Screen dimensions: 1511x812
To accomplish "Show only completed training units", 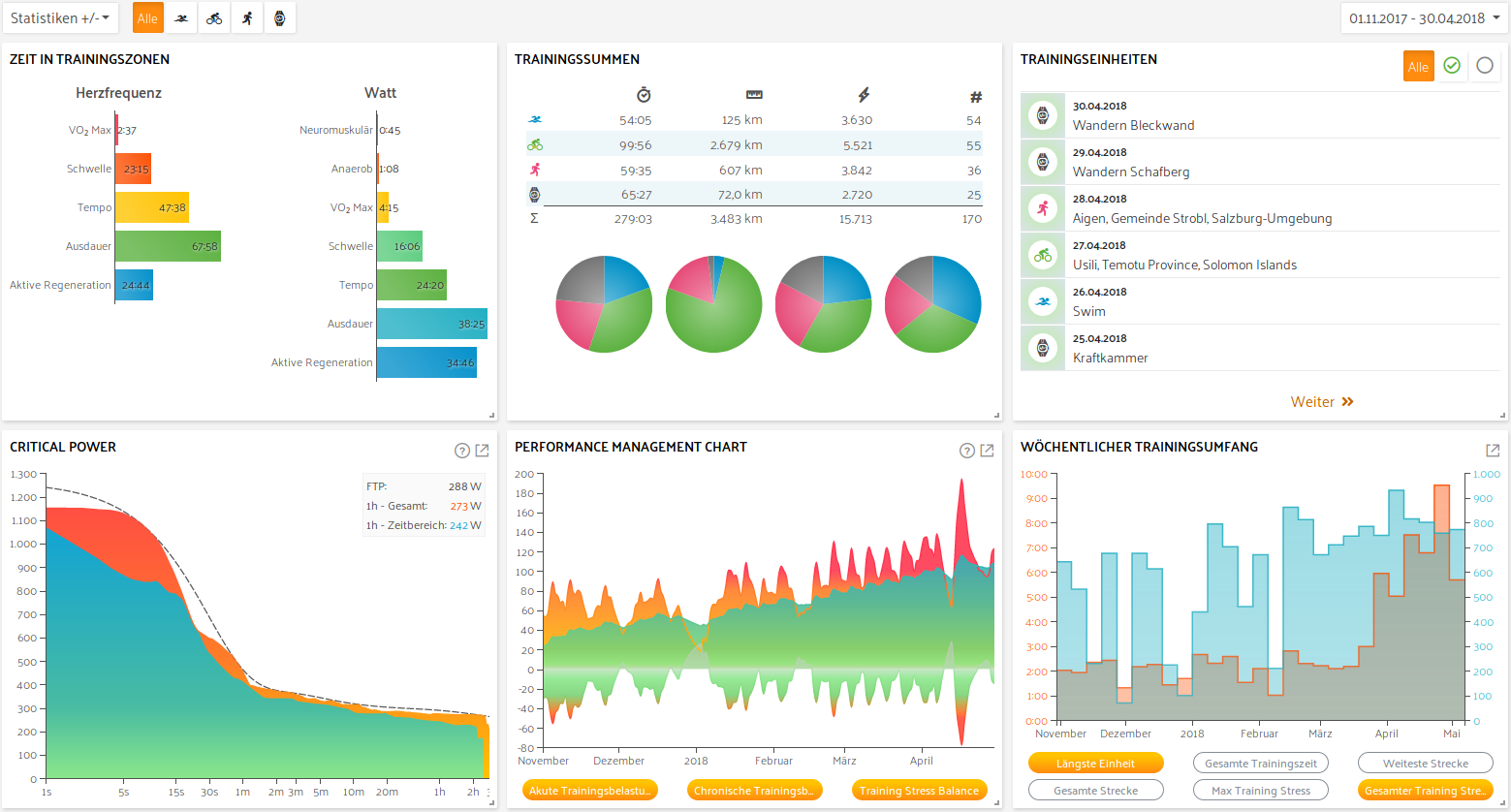I will [x=1452, y=66].
